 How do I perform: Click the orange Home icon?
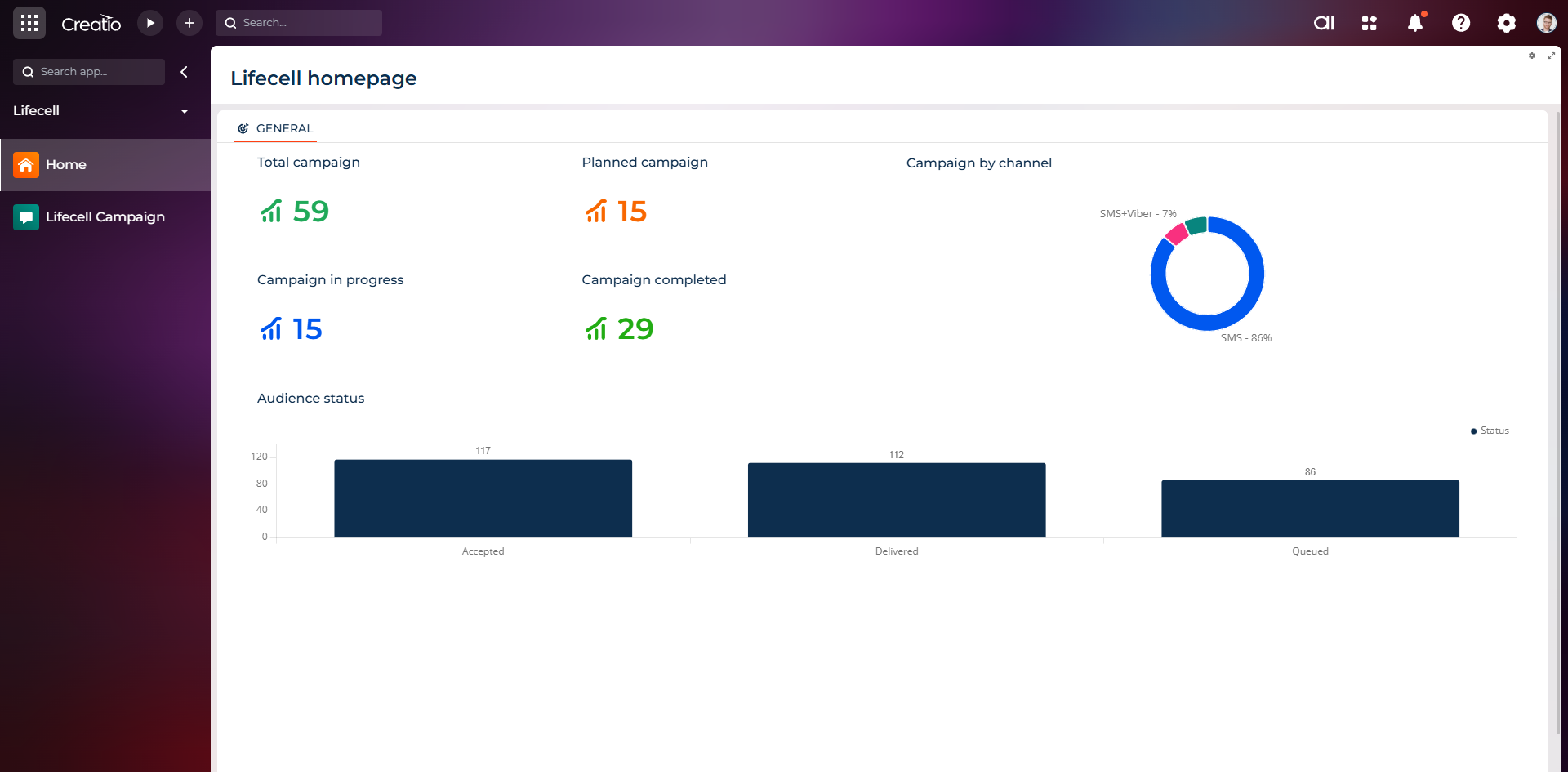(26, 165)
